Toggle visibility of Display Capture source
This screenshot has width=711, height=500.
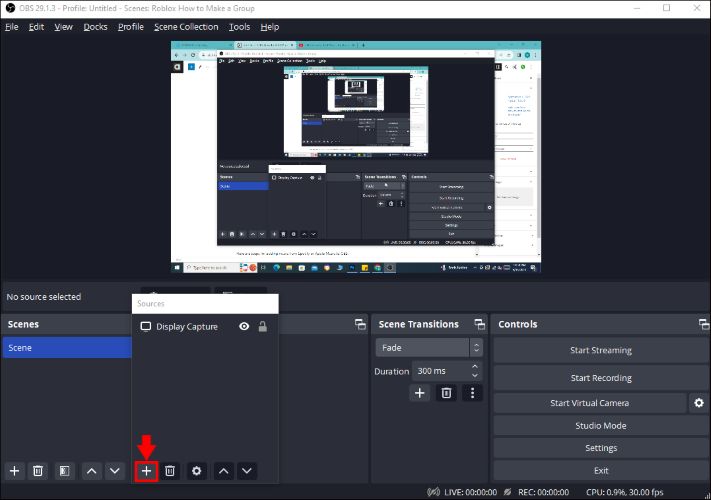tap(244, 327)
